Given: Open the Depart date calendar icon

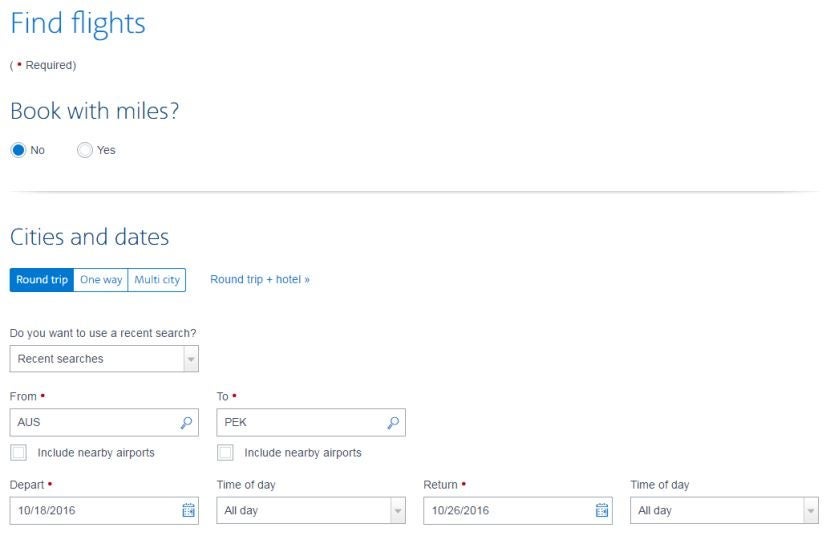Looking at the screenshot, I should point(188,511).
